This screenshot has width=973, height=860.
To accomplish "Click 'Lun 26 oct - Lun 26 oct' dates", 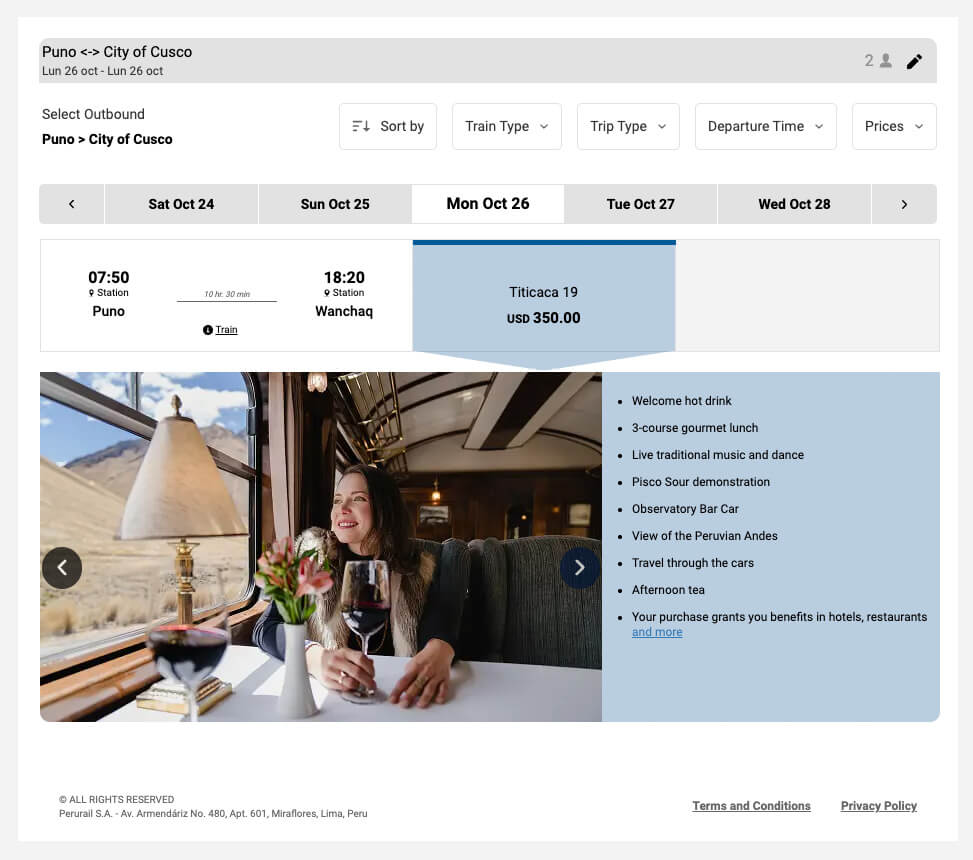I will [102, 71].
